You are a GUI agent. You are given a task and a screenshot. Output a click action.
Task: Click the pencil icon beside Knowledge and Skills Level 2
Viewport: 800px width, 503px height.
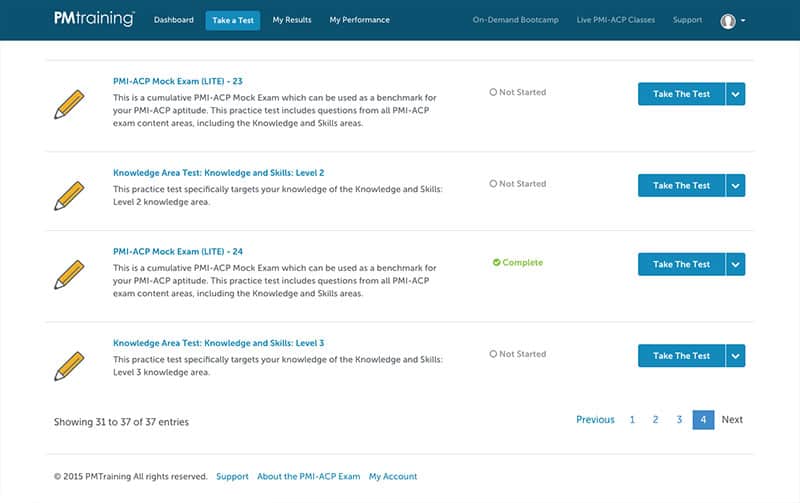(x=69, y=195)
